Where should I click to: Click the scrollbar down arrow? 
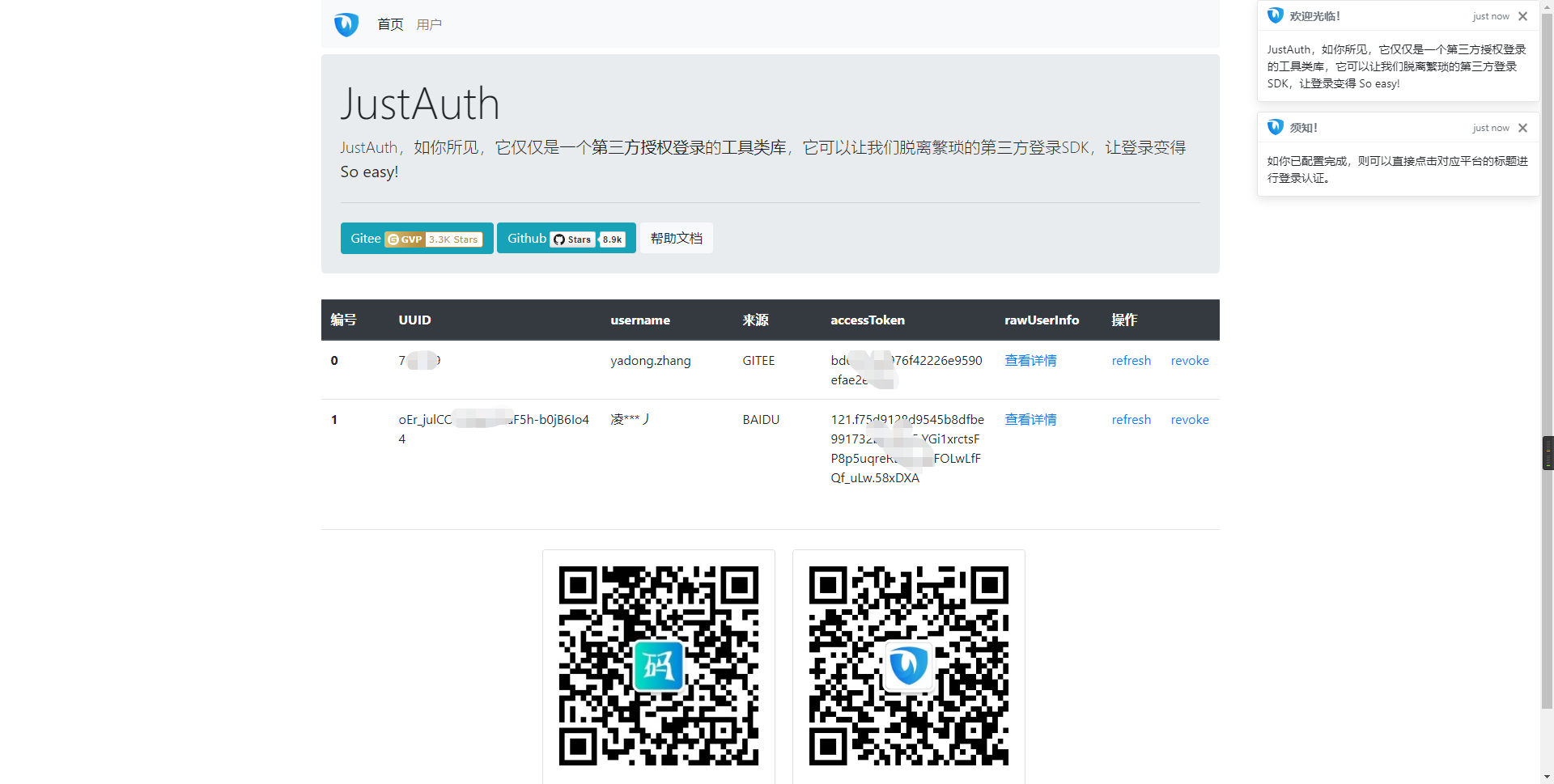coord(1548,777)
